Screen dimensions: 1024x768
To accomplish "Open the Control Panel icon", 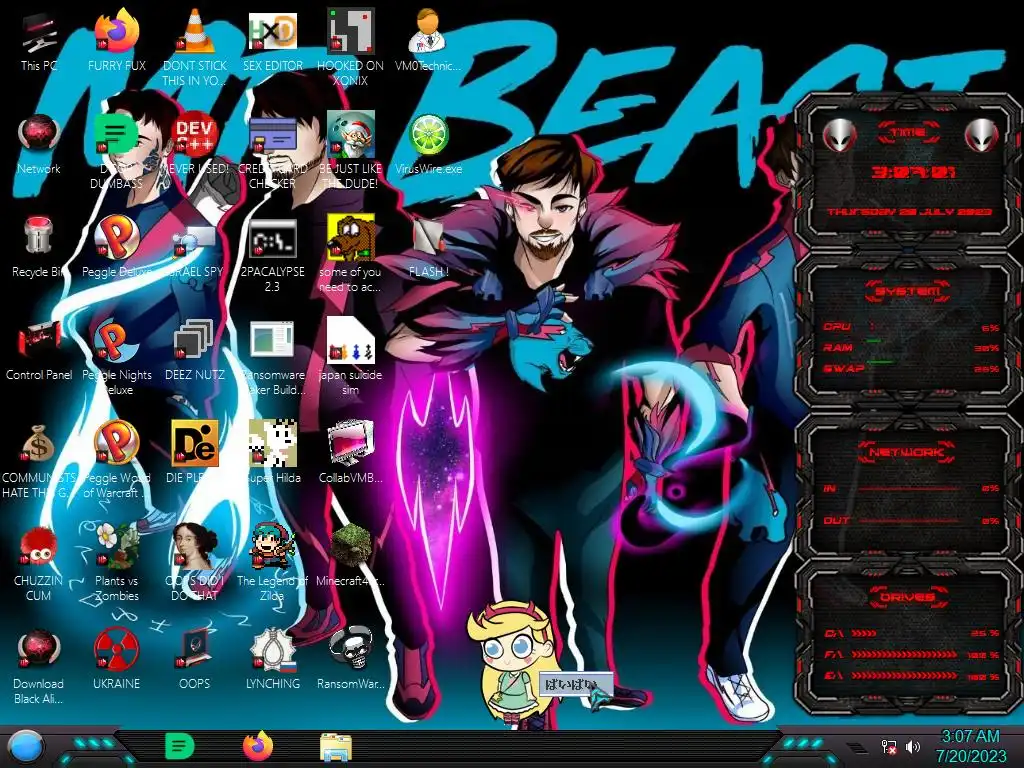I will [38, 340].
